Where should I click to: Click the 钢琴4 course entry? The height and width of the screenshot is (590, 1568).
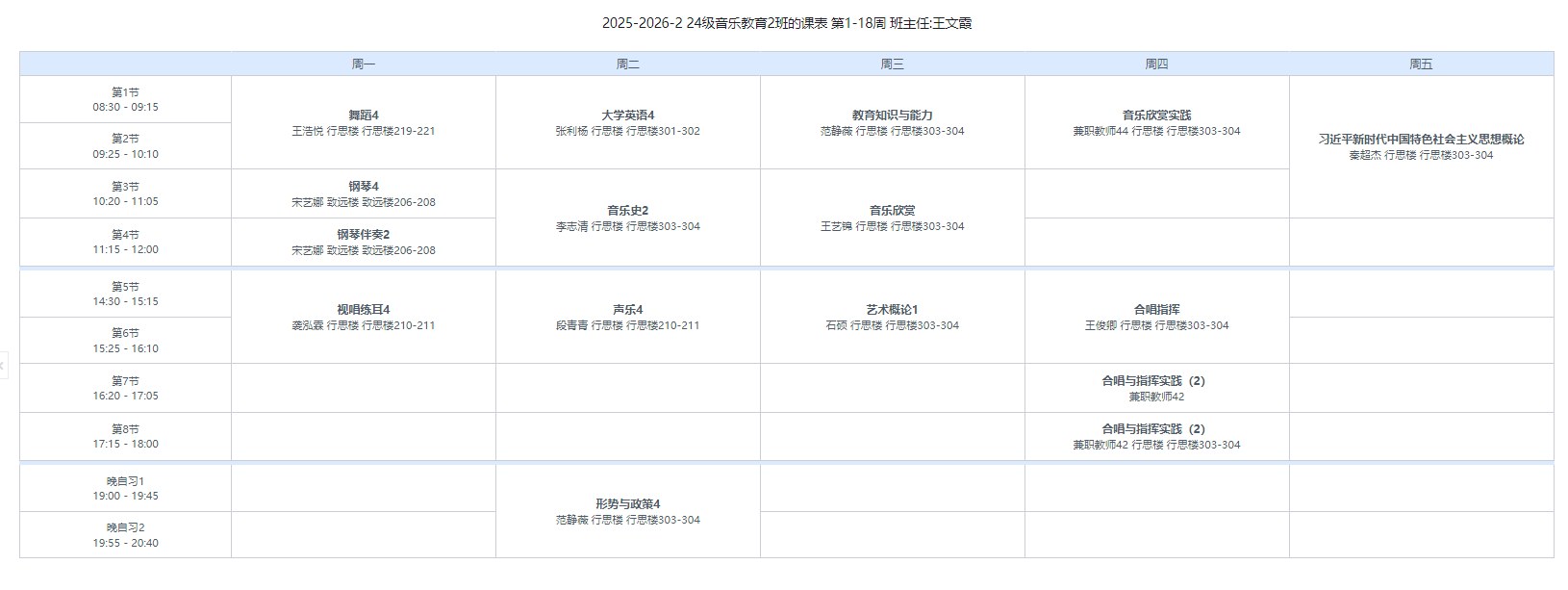pyautogui.click(x=364, y=193)
